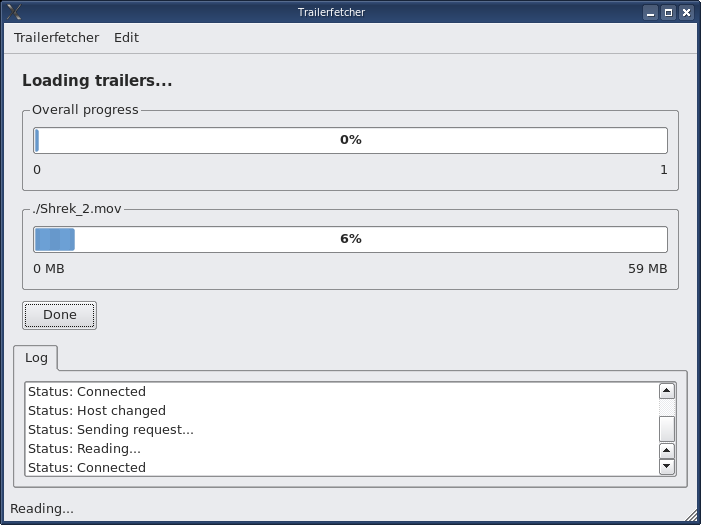Image resolution: width=701 pixels, height=525 pixels.
Task: Maximize the Trailerfetcher window
Action: [668, 13]
